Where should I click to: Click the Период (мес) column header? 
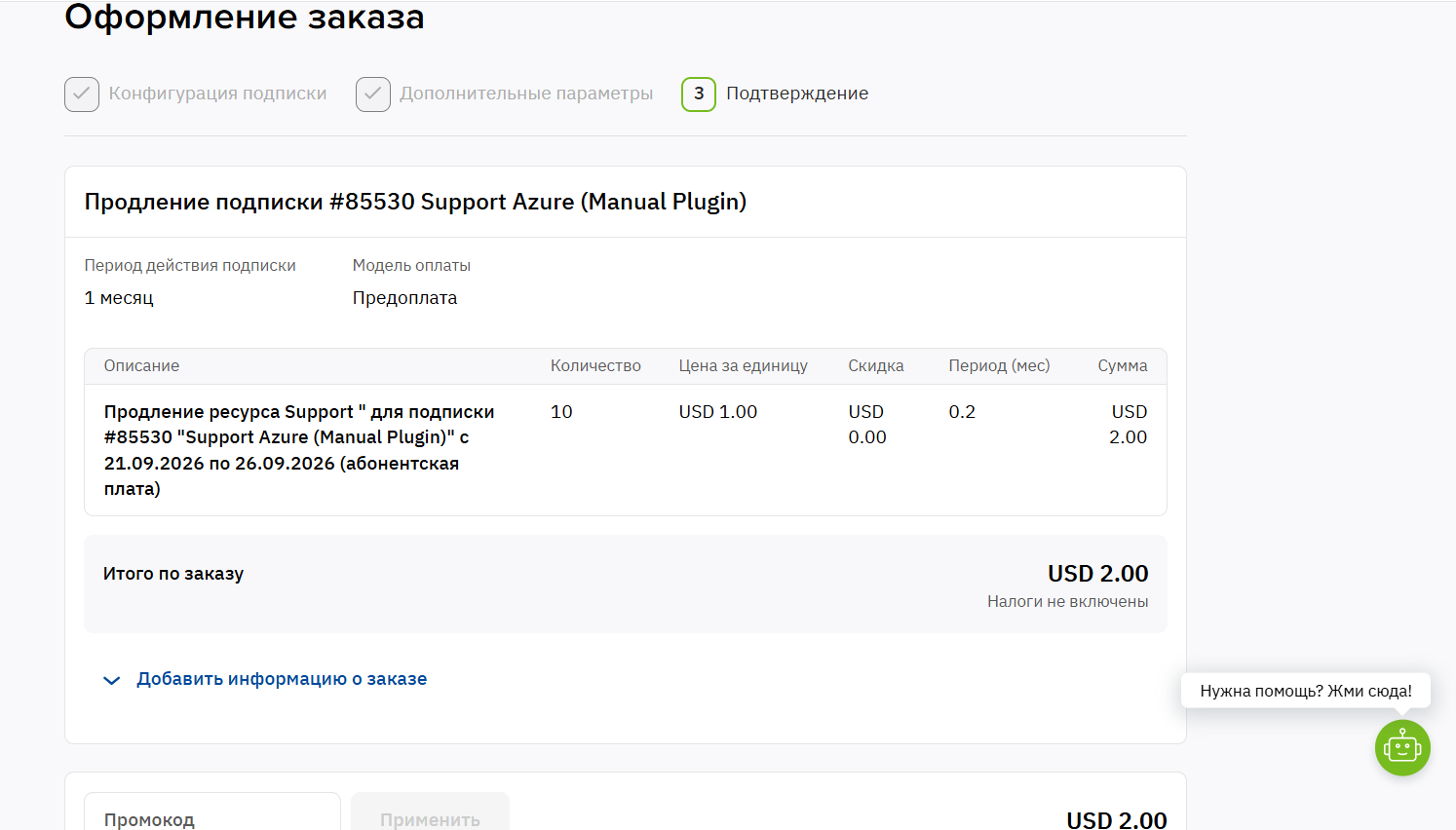tap(999, 365)
